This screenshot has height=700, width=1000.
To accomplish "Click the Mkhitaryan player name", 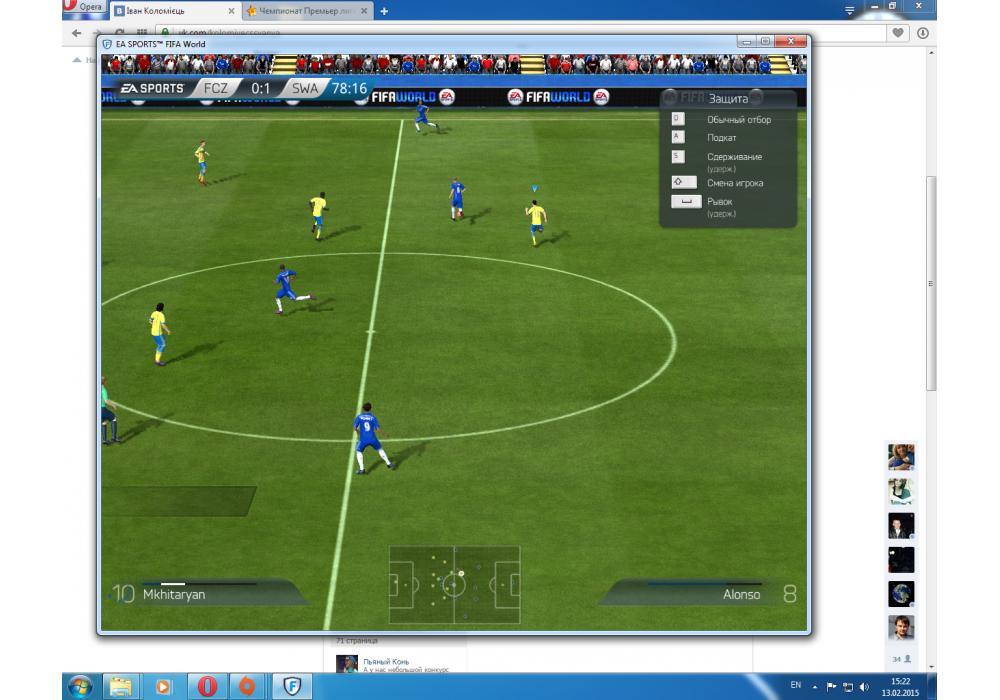I will 174,594.
